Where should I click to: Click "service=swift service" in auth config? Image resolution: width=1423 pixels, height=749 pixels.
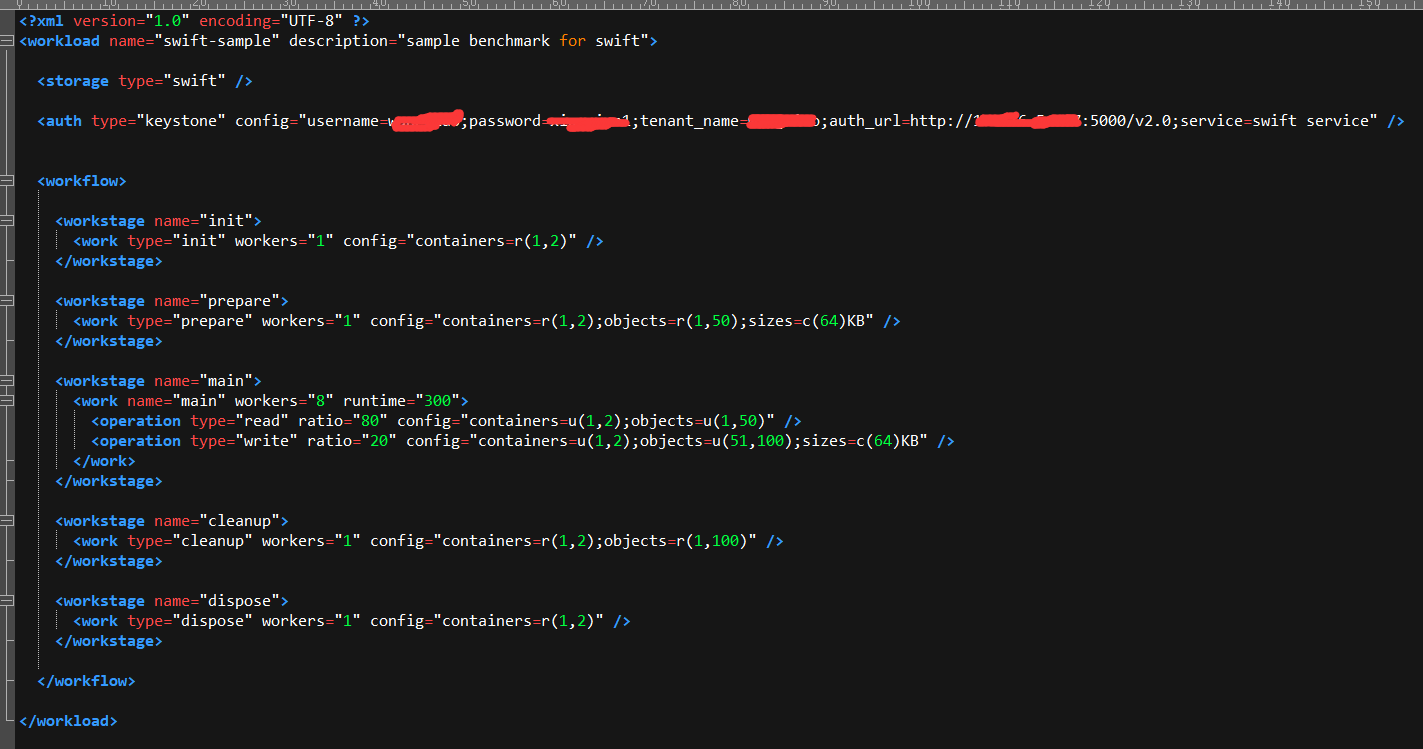click(1274, 121)
